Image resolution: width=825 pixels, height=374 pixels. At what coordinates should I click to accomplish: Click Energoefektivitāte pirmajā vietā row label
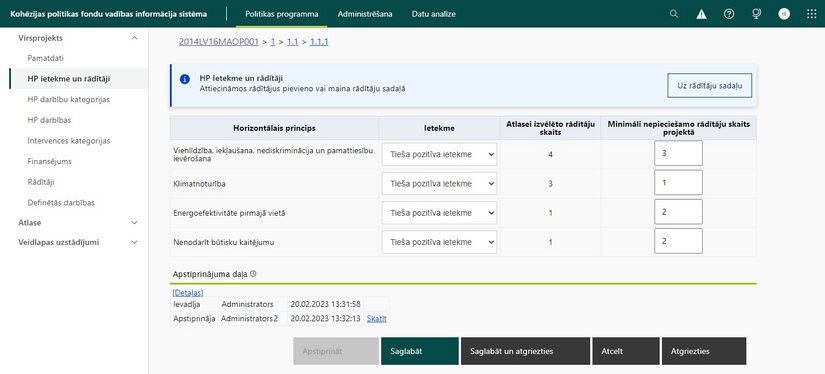coord(229,213)
